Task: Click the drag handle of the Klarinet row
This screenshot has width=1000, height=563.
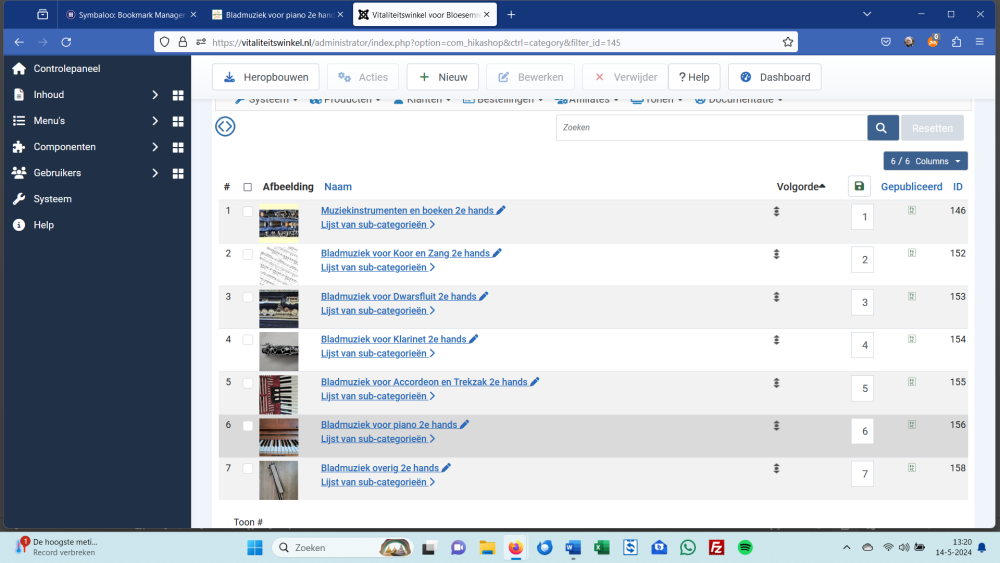Action: 776,340
